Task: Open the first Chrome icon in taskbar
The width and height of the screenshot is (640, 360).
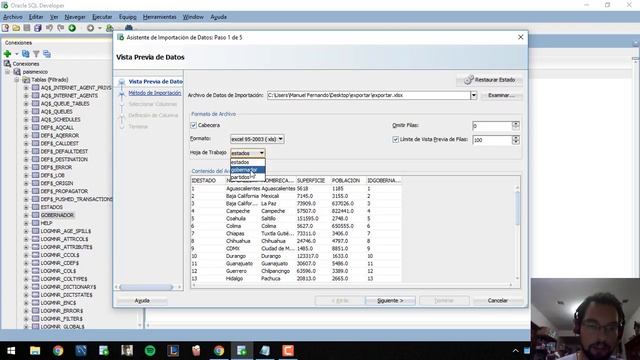Action: tap(58, 351)
